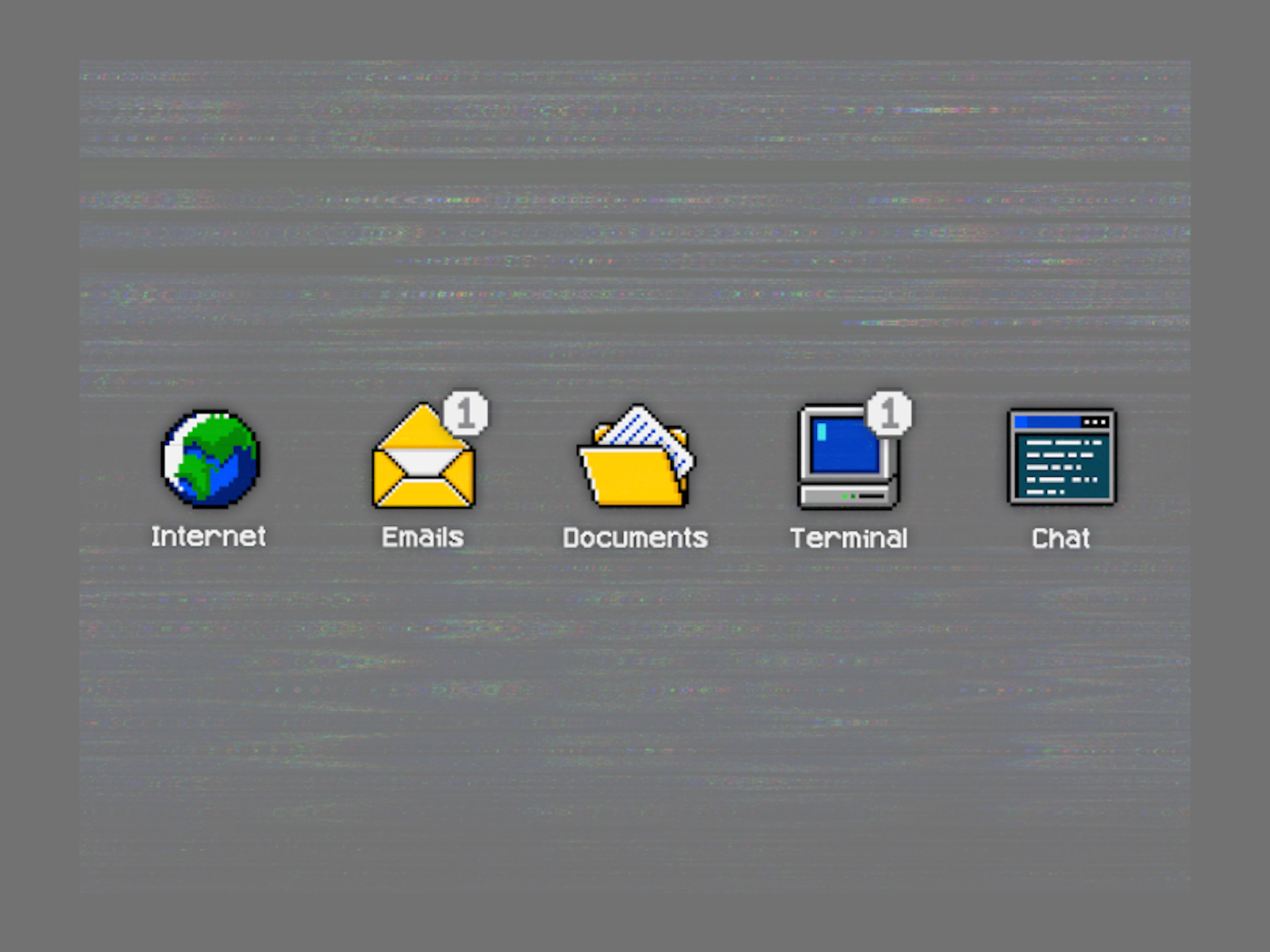The width and height of the screenshot is (1270, 952).
Task: Open the Emails envelope icon
Action: point(424,456)
